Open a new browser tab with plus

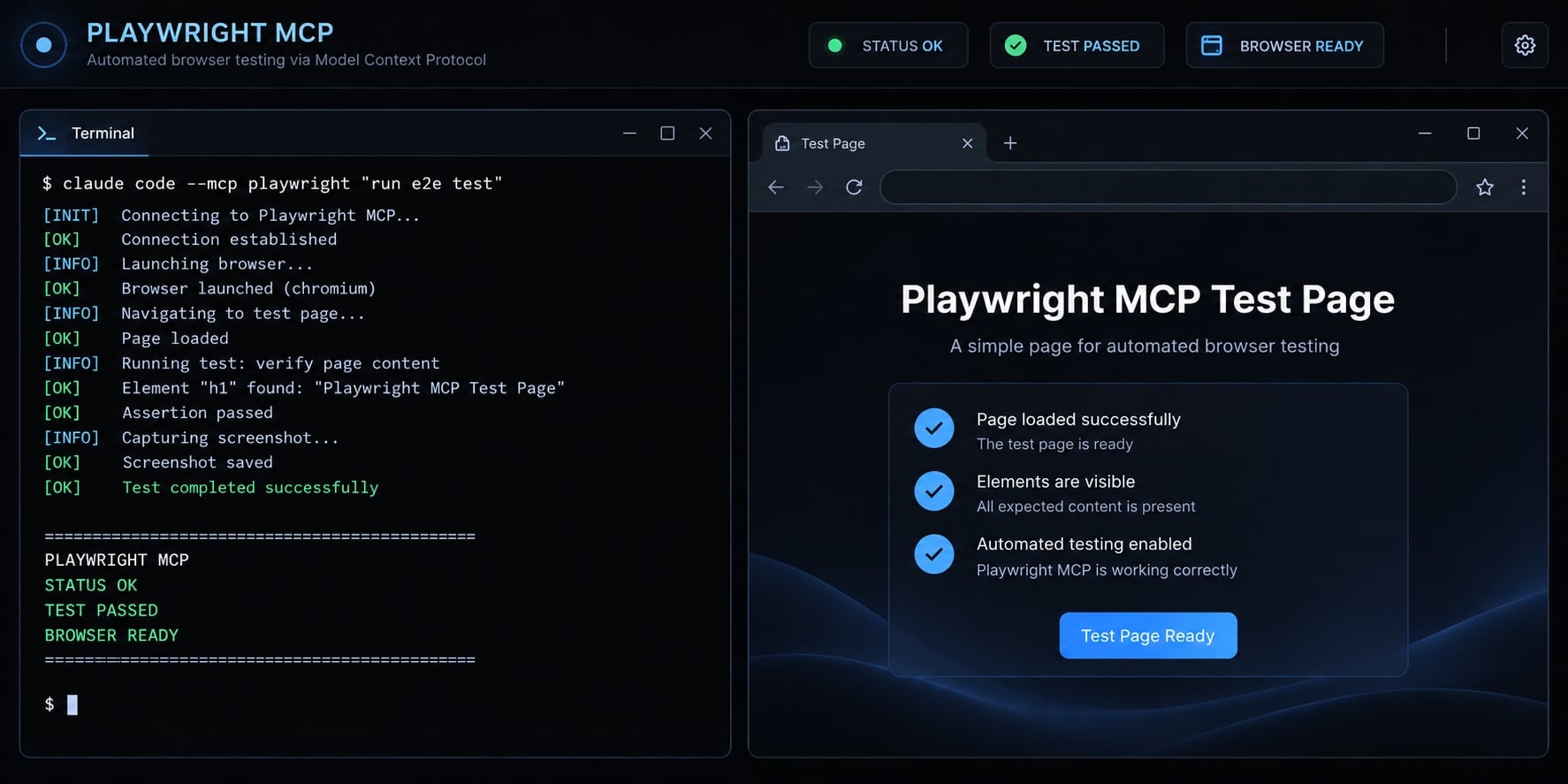(x=1010, y=143)
